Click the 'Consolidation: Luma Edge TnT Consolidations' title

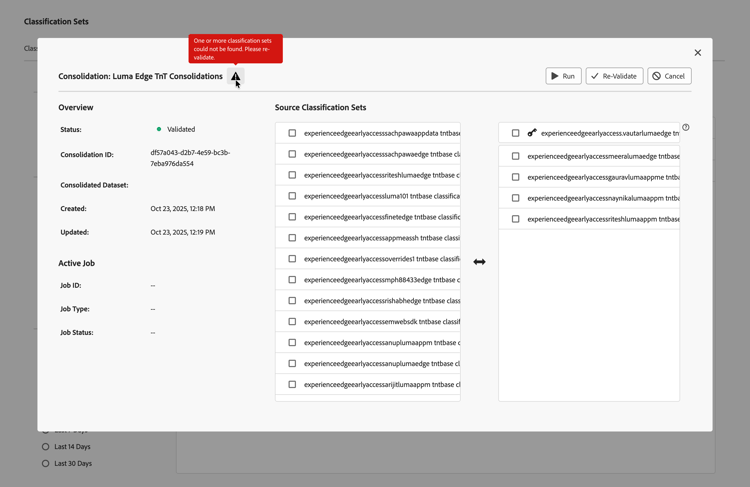point(140,76)
